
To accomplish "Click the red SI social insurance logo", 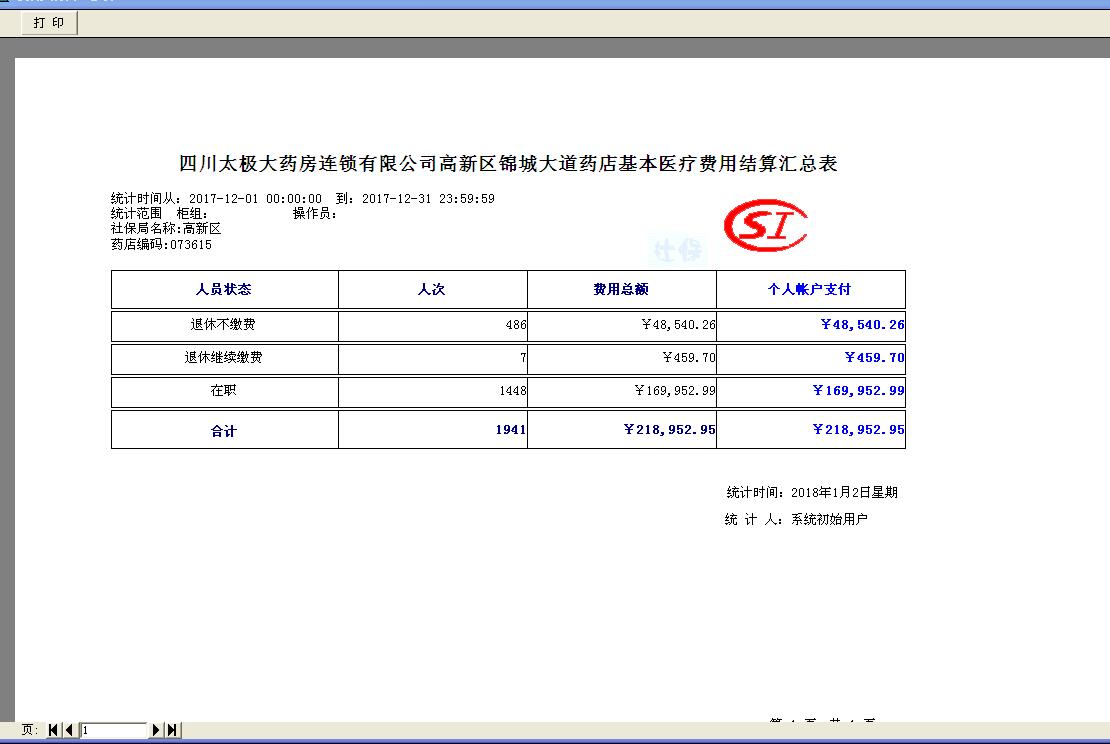I will click(765, 225).
